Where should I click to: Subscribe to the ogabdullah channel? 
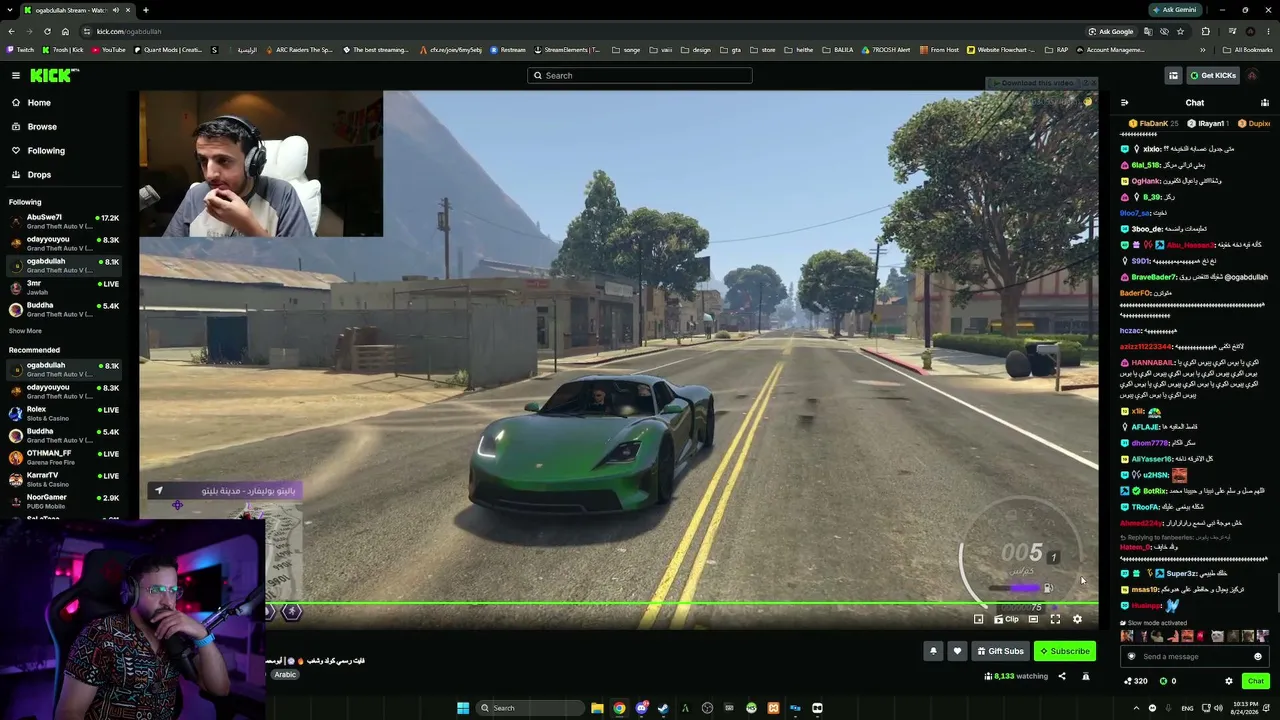click(x=1065, y=651)
